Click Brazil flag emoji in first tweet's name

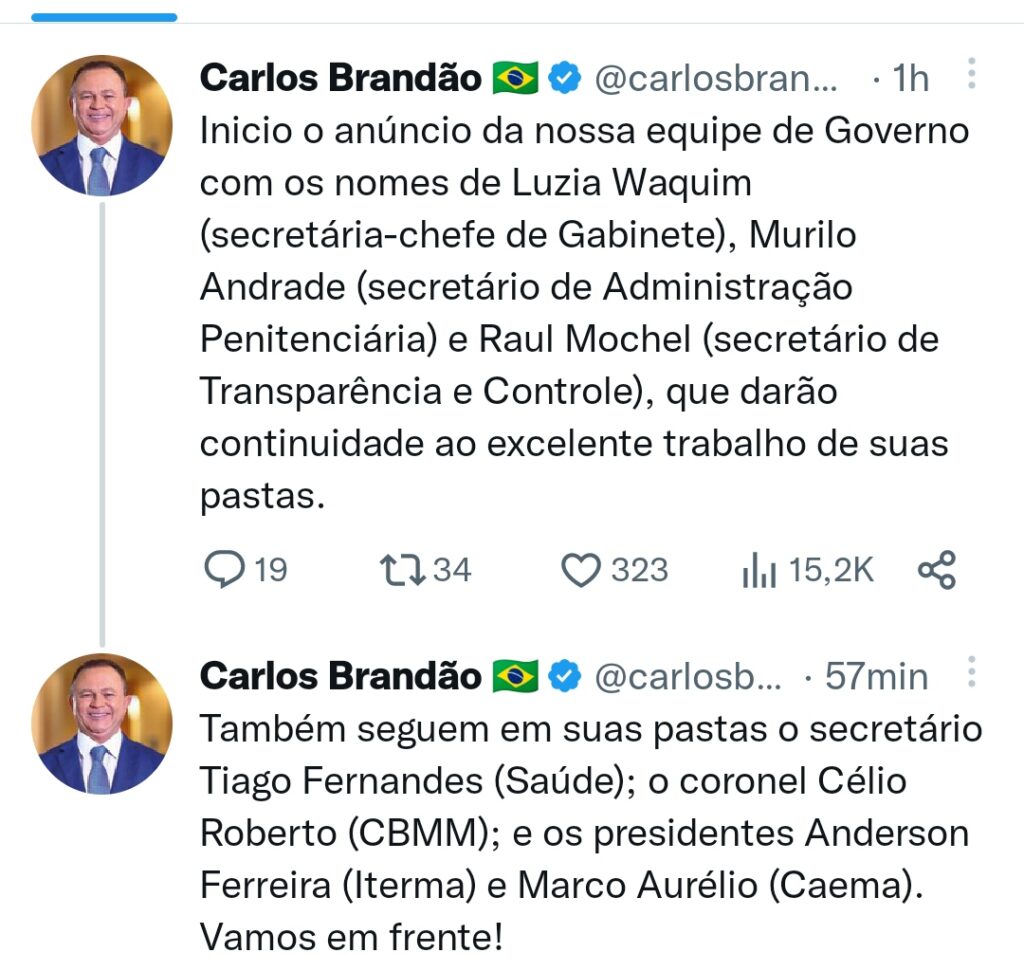(x=516, y=78)
